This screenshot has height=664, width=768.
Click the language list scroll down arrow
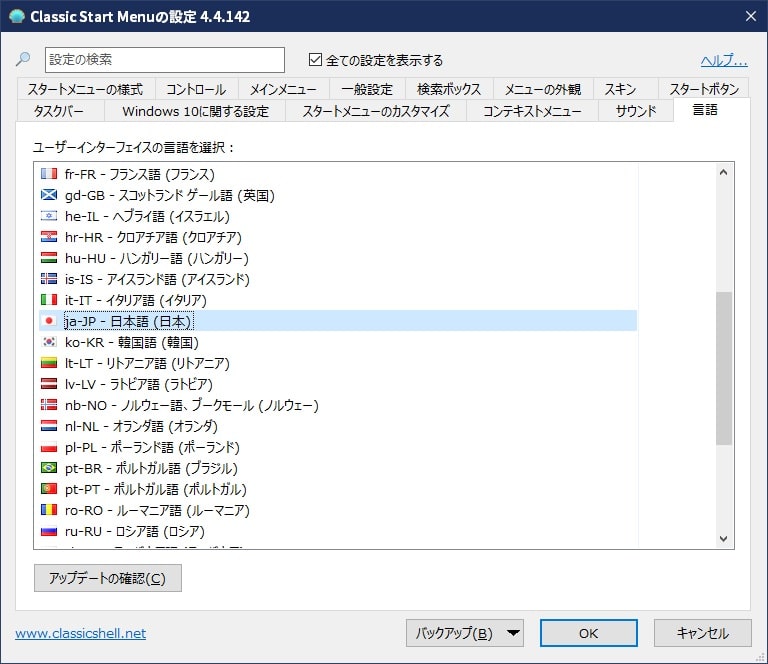tap(723, 539)
